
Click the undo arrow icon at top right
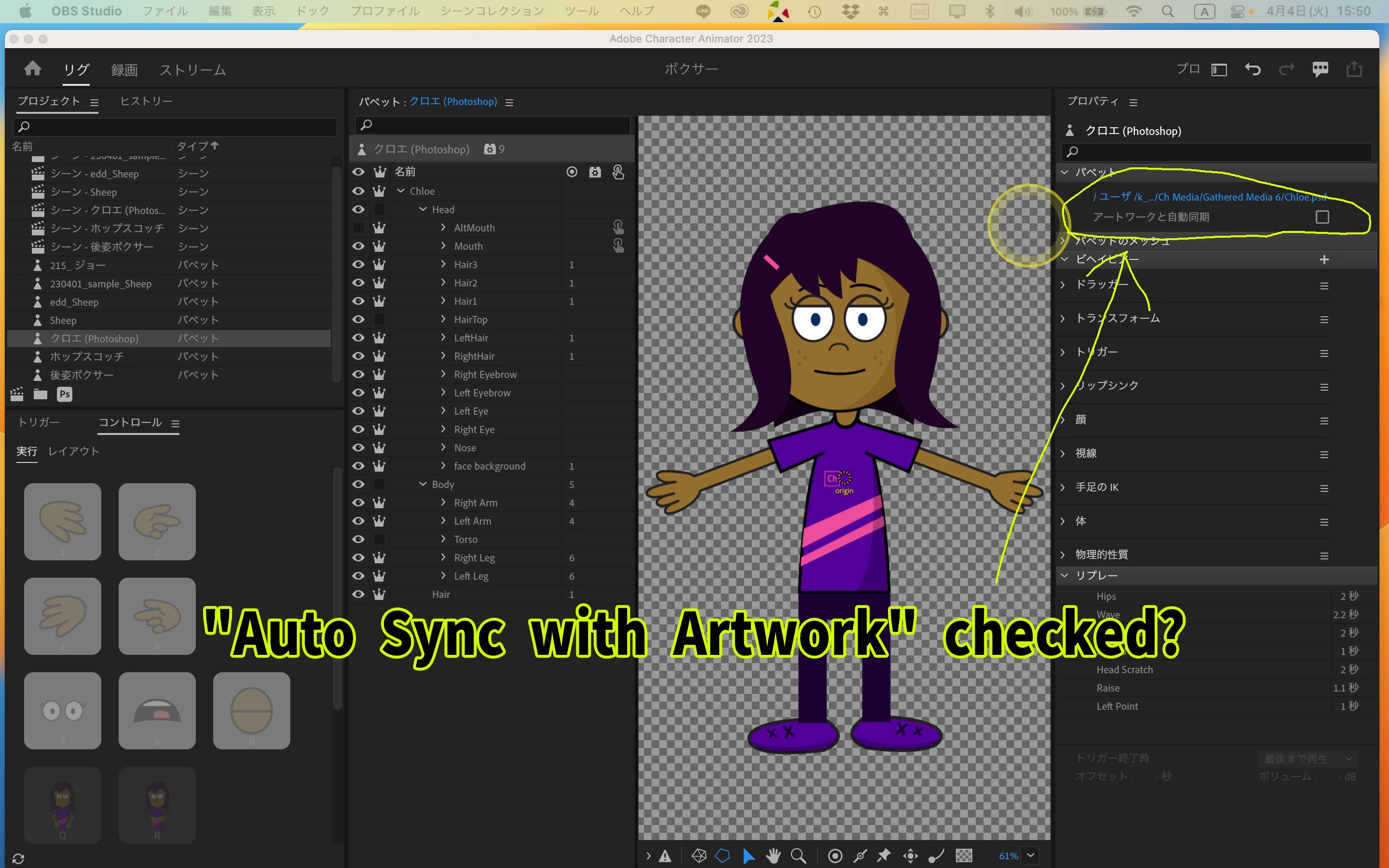click(1253, 69)
